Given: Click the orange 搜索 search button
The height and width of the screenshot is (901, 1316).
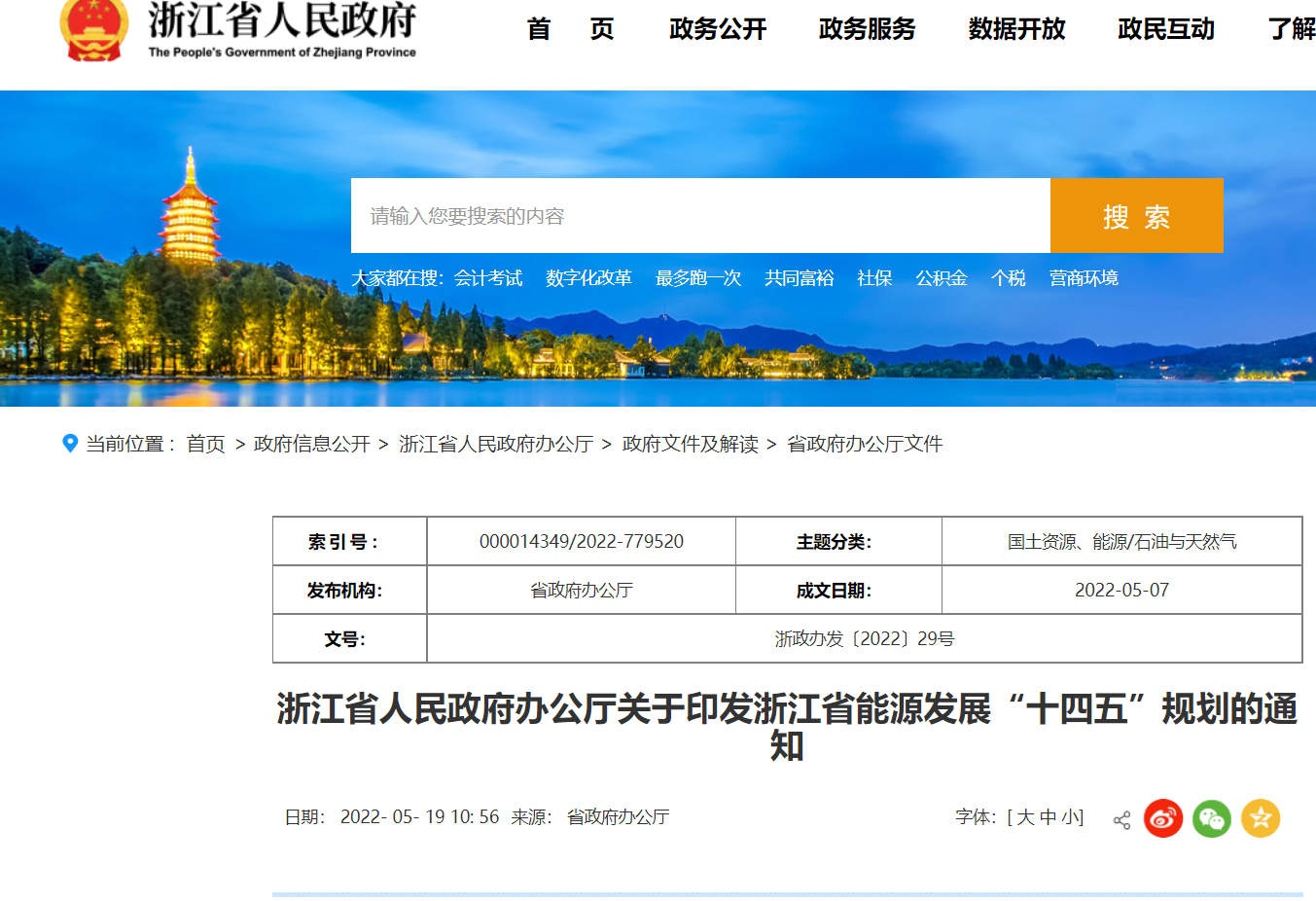Looking at the screenshot, I should tap(1136, 216).
